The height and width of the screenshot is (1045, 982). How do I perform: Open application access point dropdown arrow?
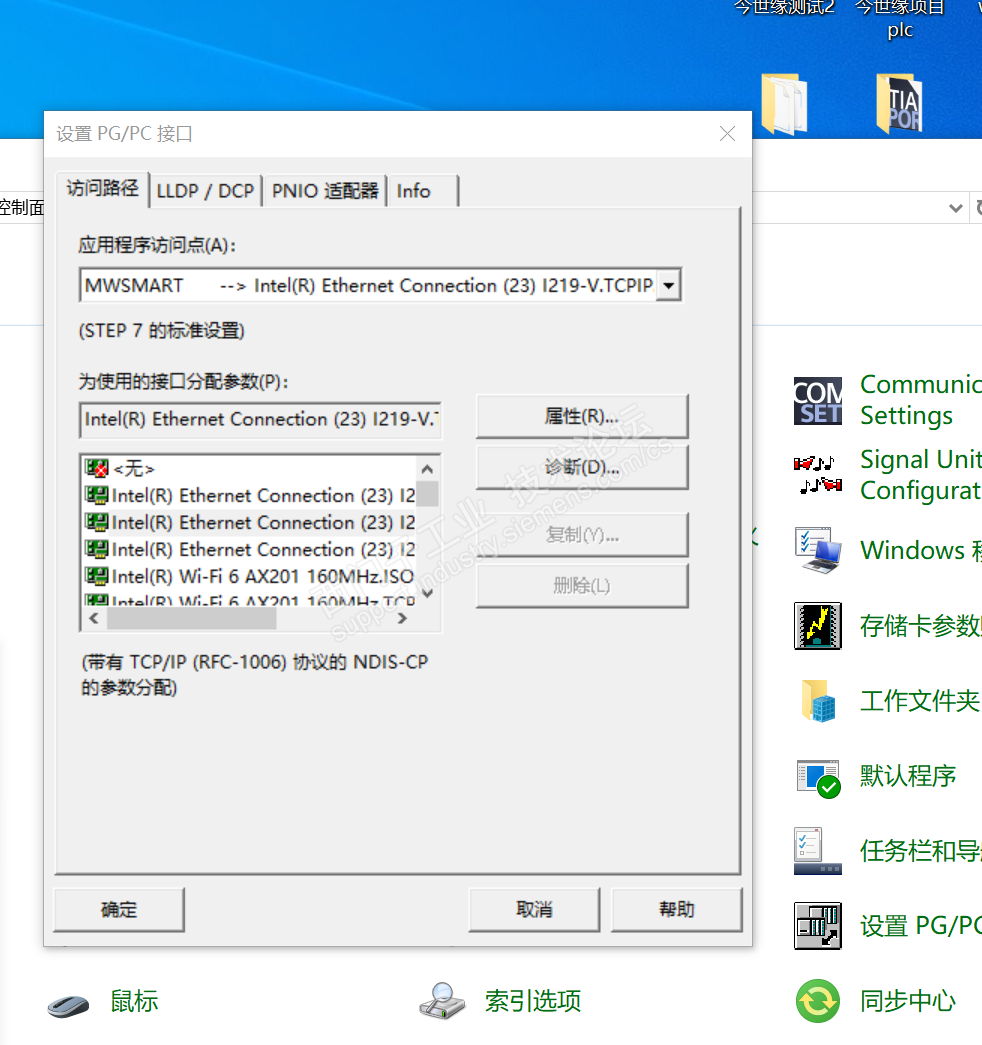(x=669, y=286)
